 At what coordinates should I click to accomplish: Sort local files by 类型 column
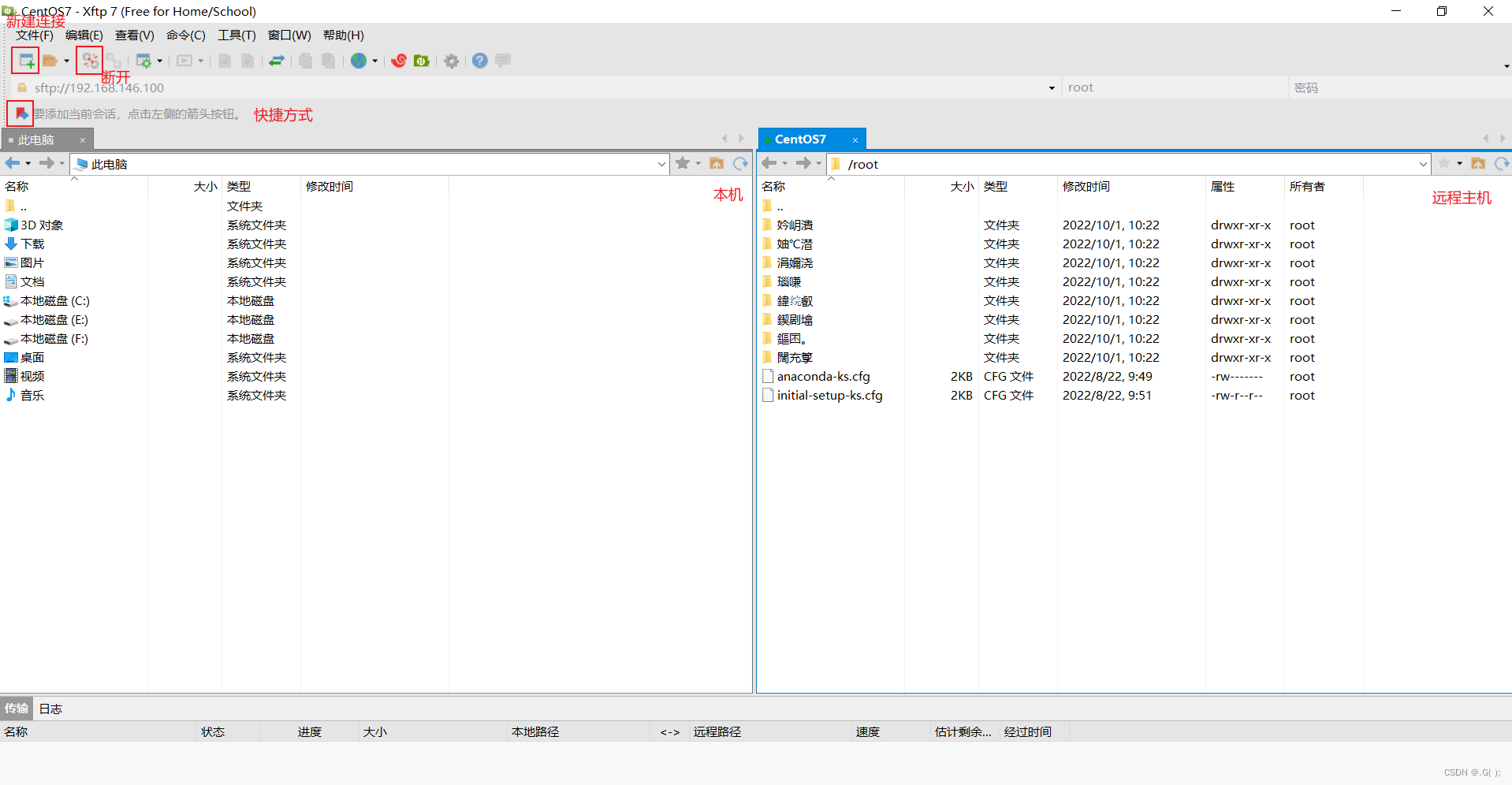click(261, 187)
